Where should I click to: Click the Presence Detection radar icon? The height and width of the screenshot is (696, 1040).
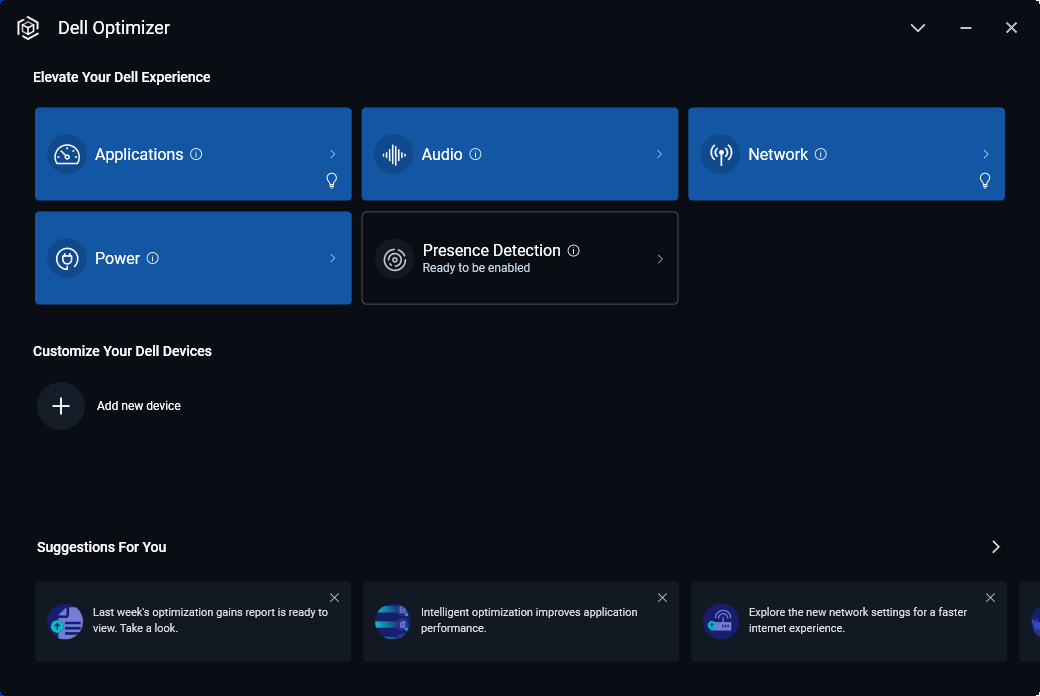tap(395, 259)
